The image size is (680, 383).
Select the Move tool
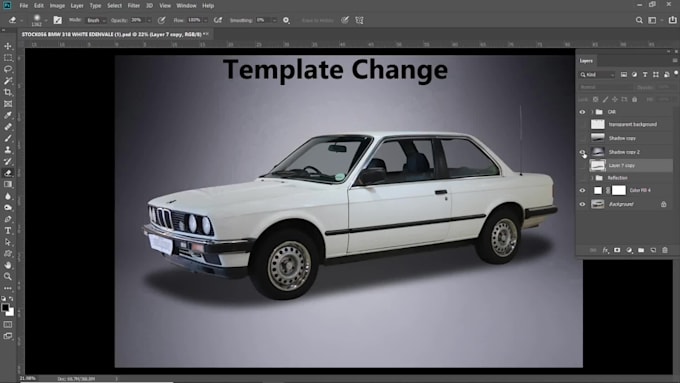coord(8,46)
